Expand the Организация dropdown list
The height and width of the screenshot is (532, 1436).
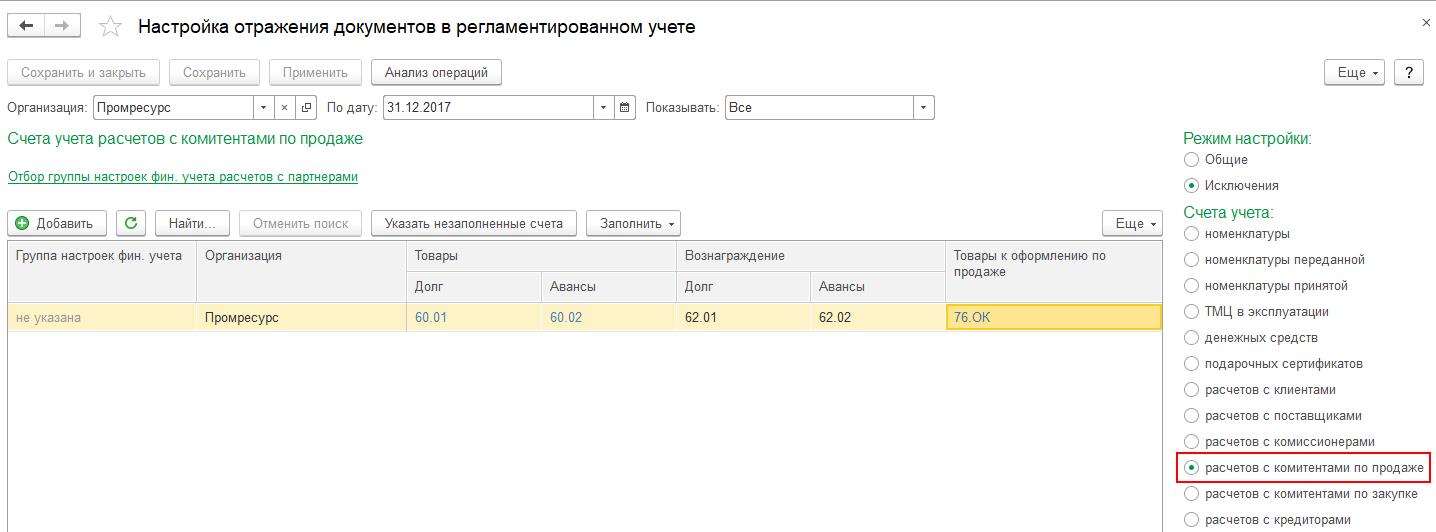click(264, 107)
